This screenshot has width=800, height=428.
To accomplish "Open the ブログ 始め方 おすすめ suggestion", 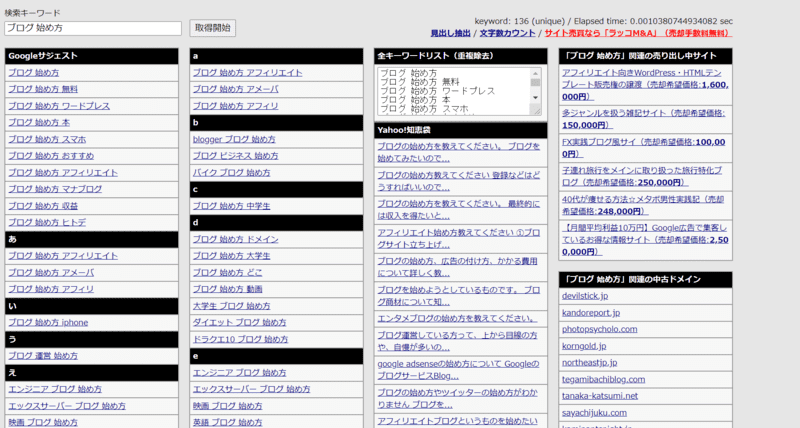I will (x=51, y=156).
